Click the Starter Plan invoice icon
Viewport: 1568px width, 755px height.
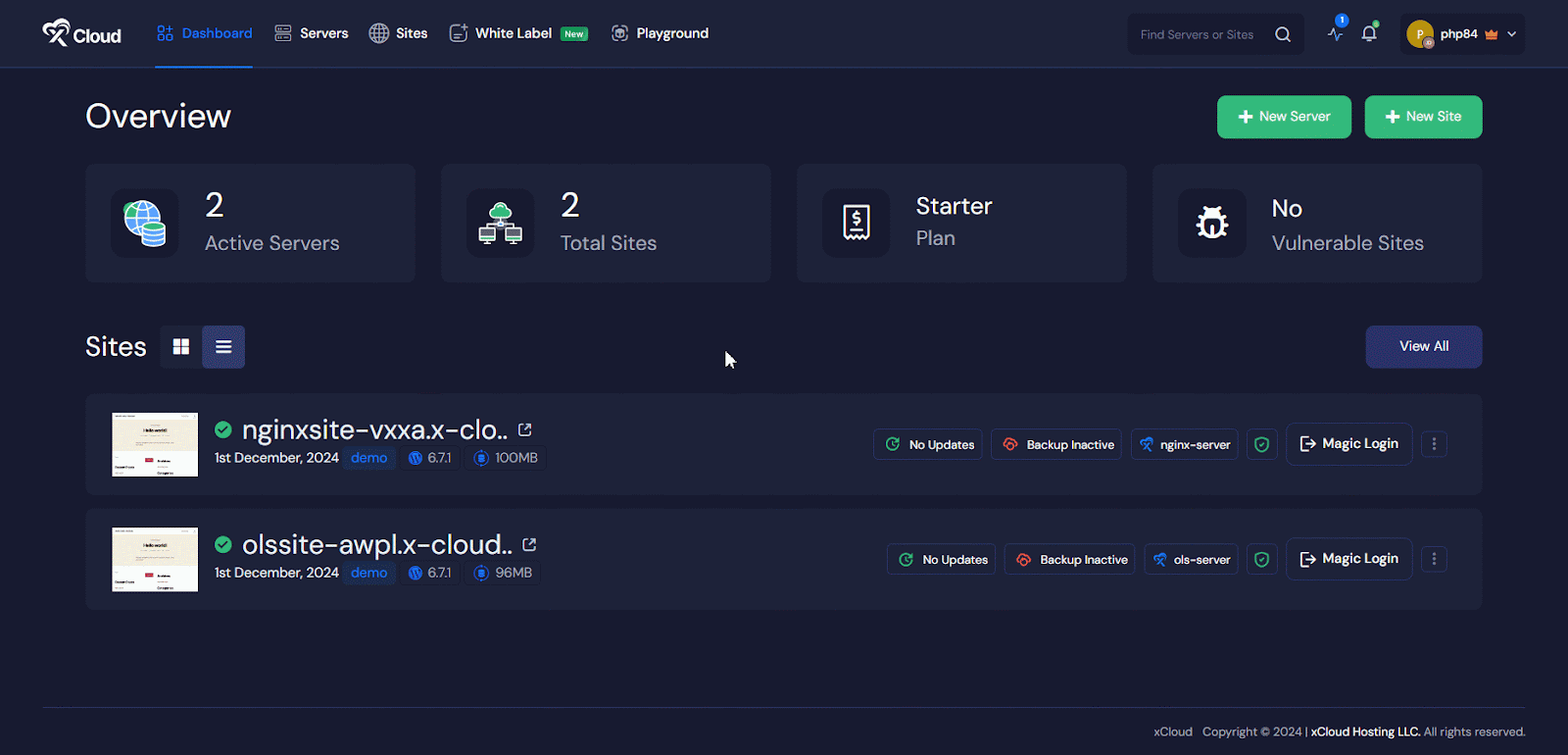(857, 224)
